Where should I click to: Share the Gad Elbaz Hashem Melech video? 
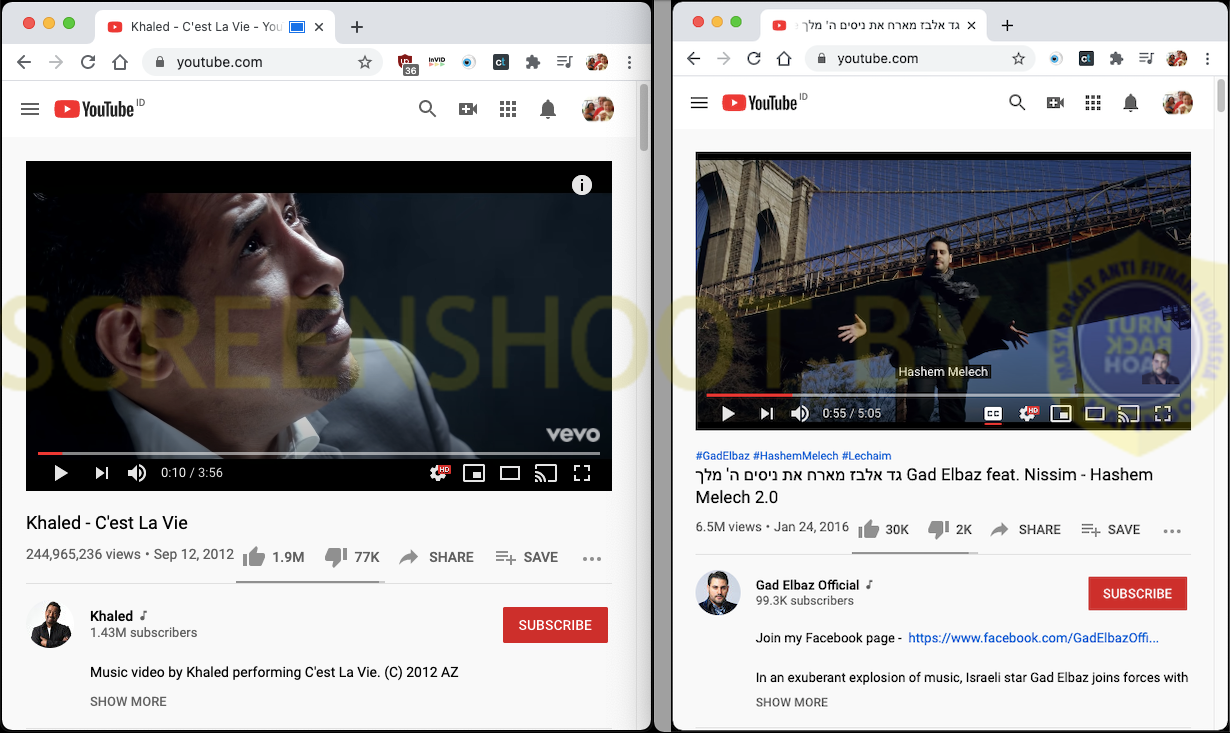point(1025,529)
